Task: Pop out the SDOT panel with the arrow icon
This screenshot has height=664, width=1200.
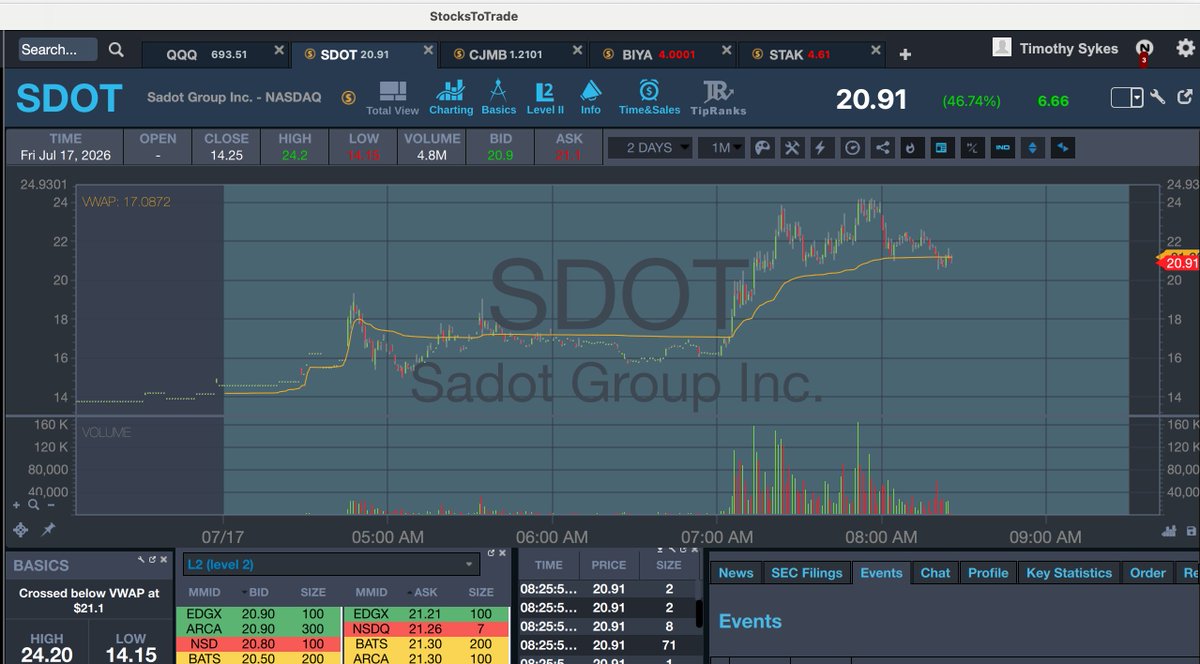Action: 1186,97
